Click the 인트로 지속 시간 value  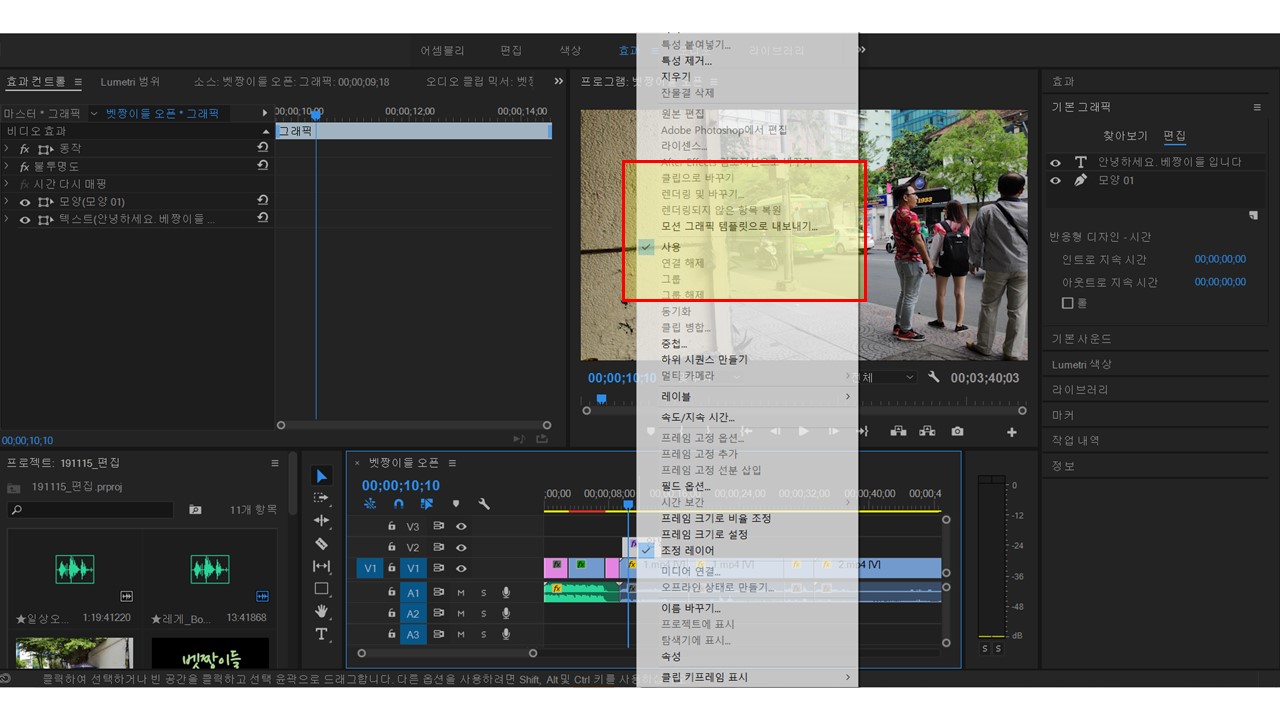click(x=1220, y=259)
